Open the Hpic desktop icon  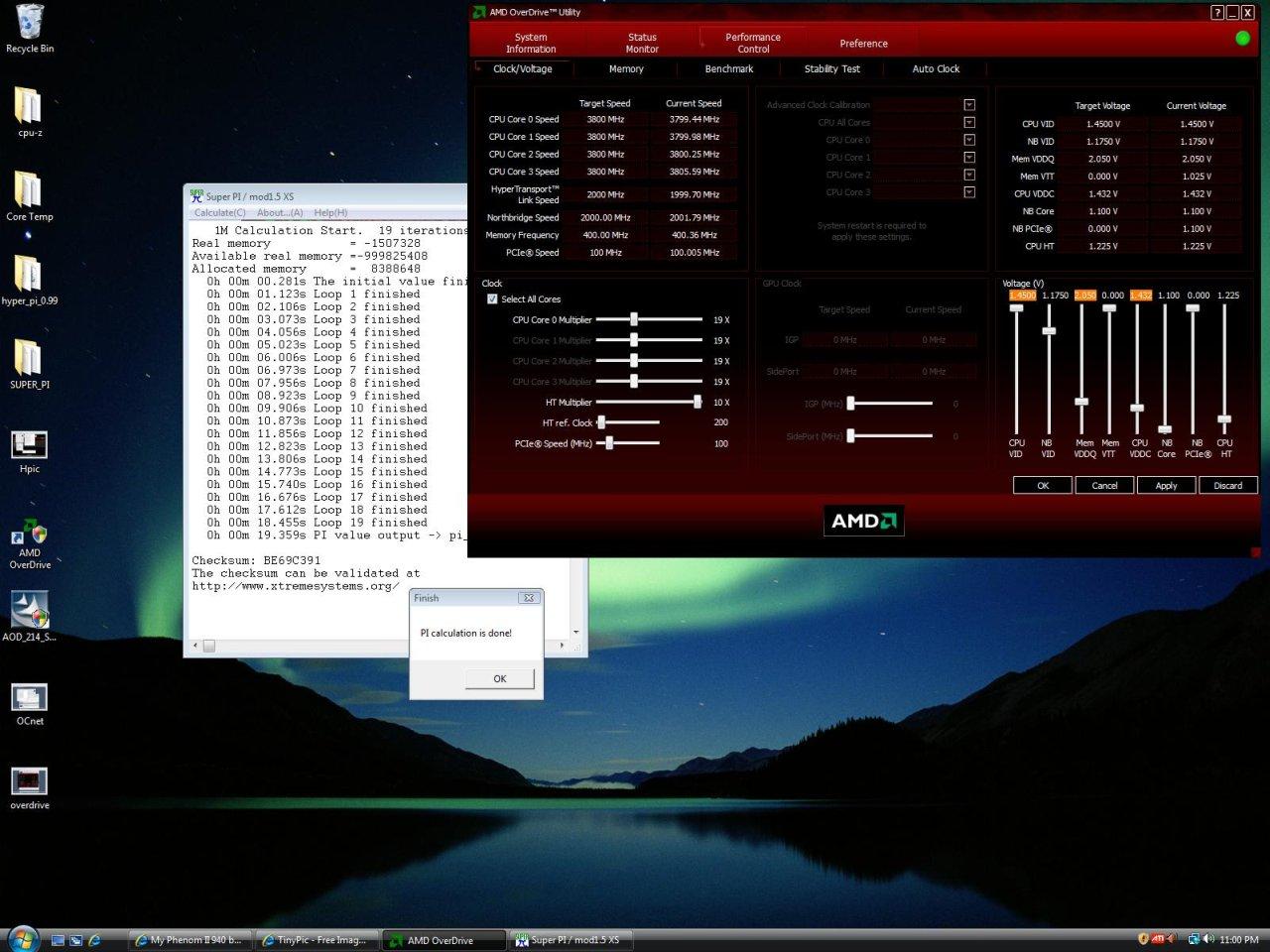tap(30, 452)
